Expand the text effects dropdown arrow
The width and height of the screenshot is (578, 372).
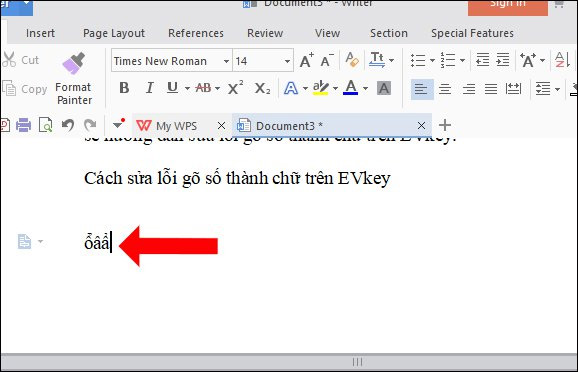click(x=305, y=88)
